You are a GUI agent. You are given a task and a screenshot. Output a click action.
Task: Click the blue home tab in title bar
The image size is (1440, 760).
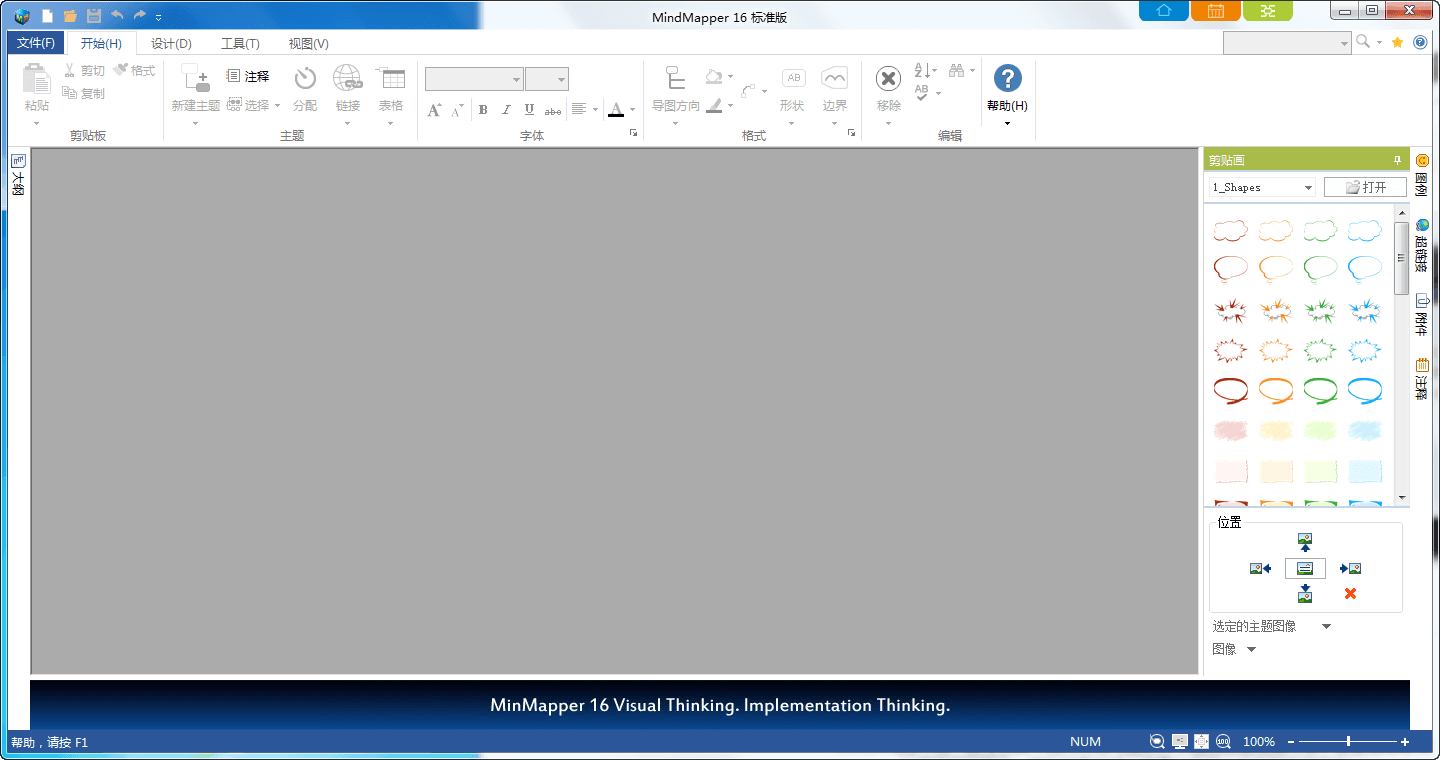click(x=1164, y=11)
